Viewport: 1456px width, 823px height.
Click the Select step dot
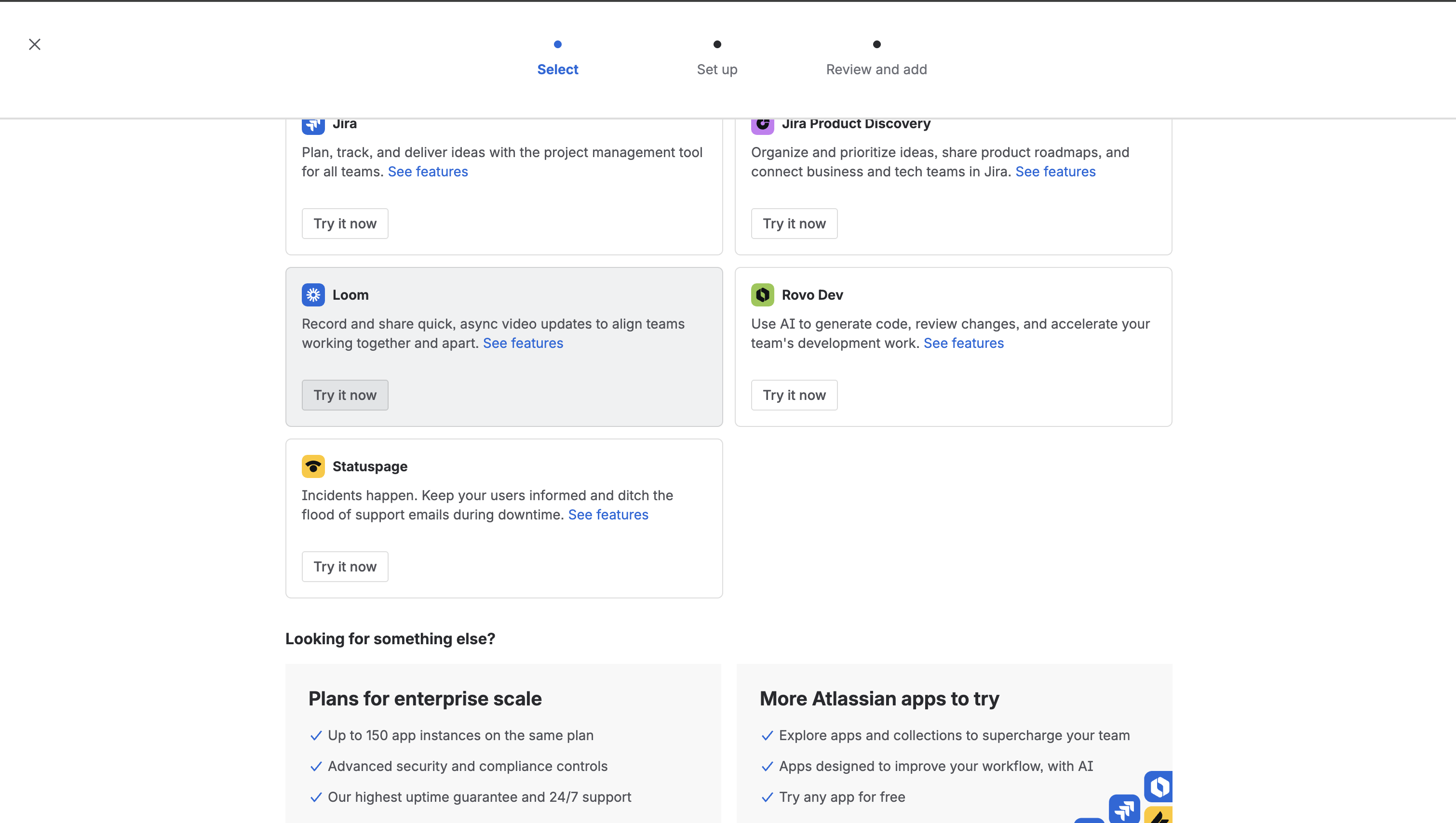(557, 44)
